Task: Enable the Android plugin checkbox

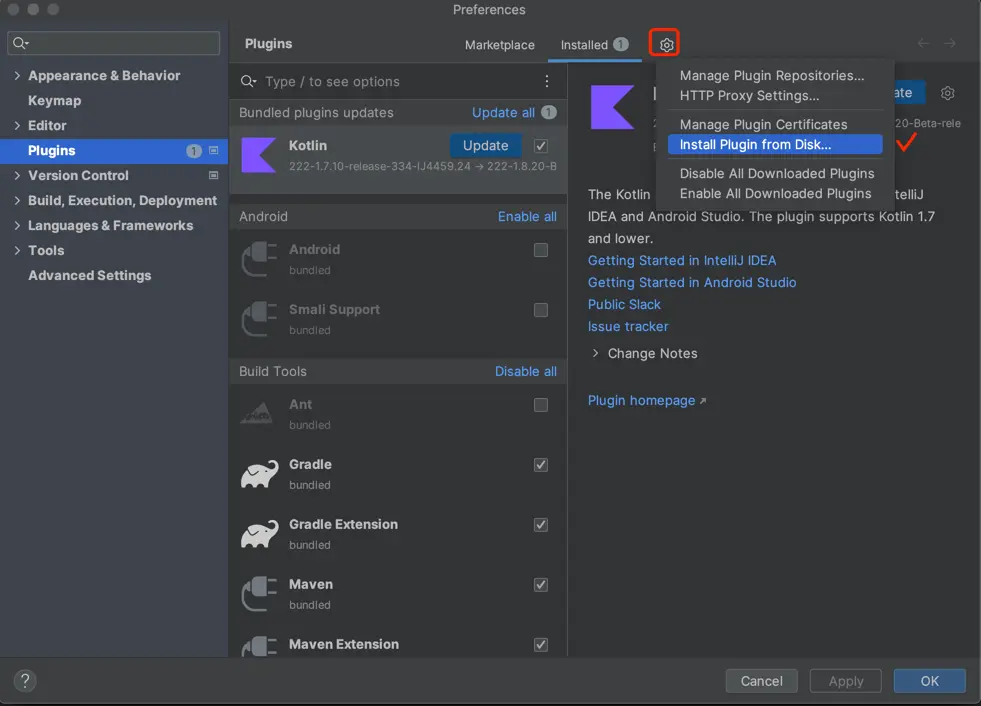Action: tap(541, 250)
